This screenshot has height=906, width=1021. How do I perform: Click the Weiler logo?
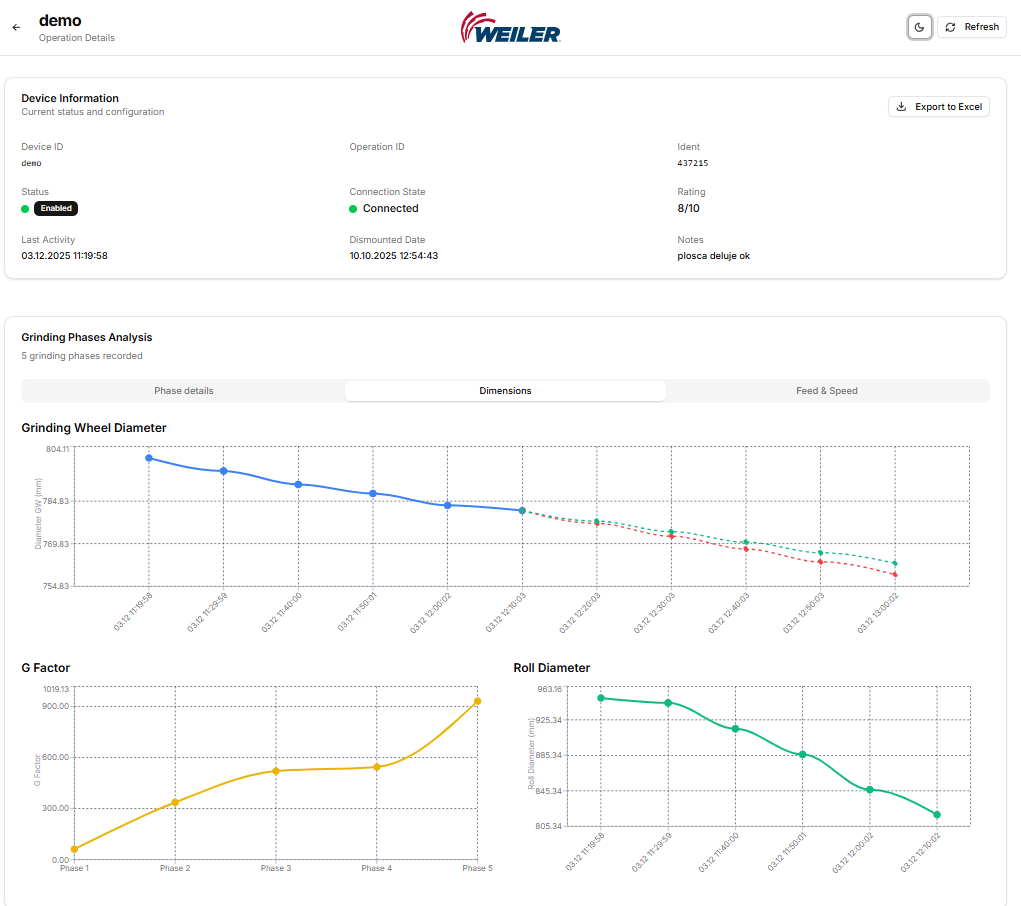click(x=510, y=28)
